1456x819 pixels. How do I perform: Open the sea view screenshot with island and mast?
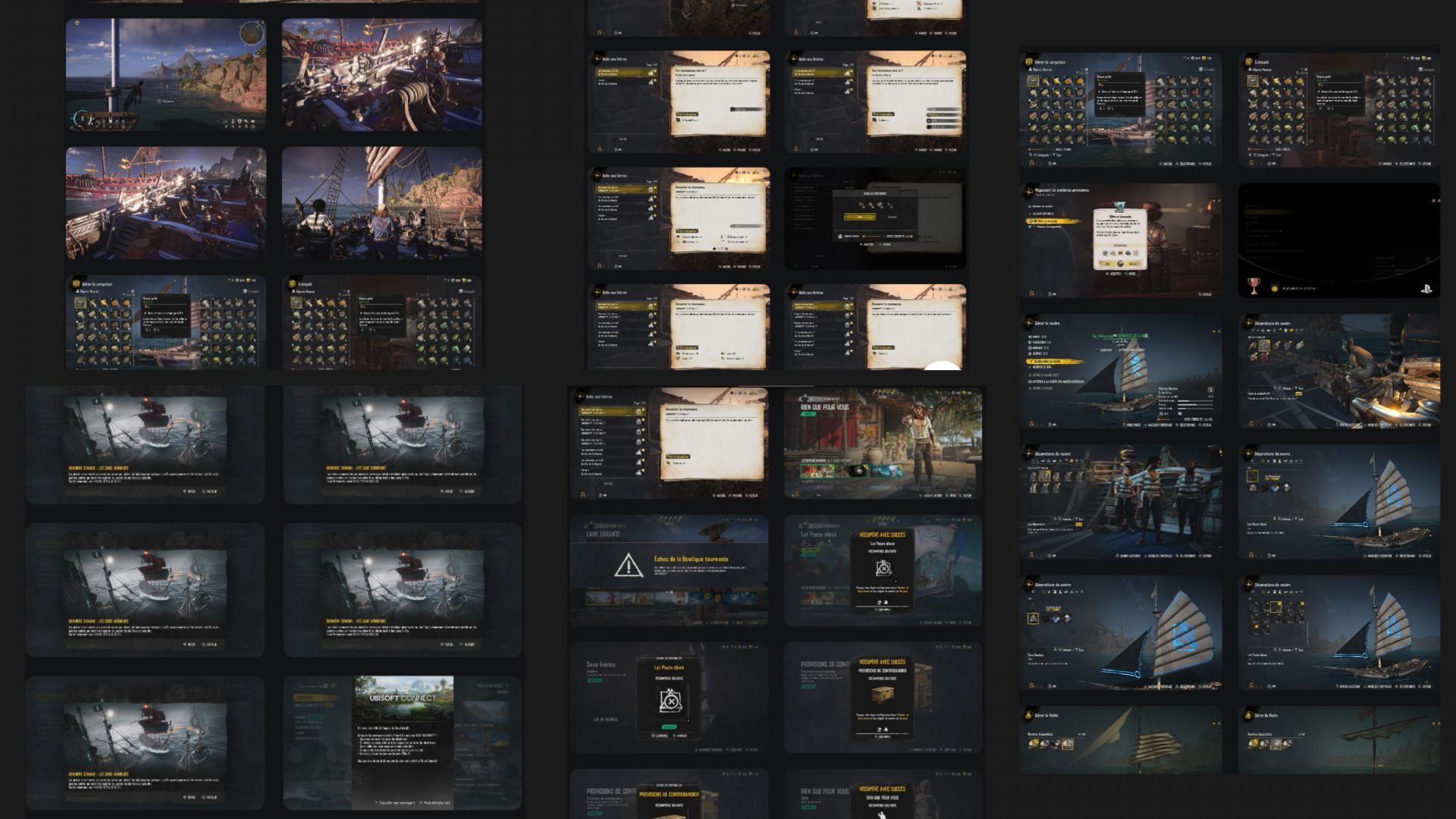pos(165,75)
